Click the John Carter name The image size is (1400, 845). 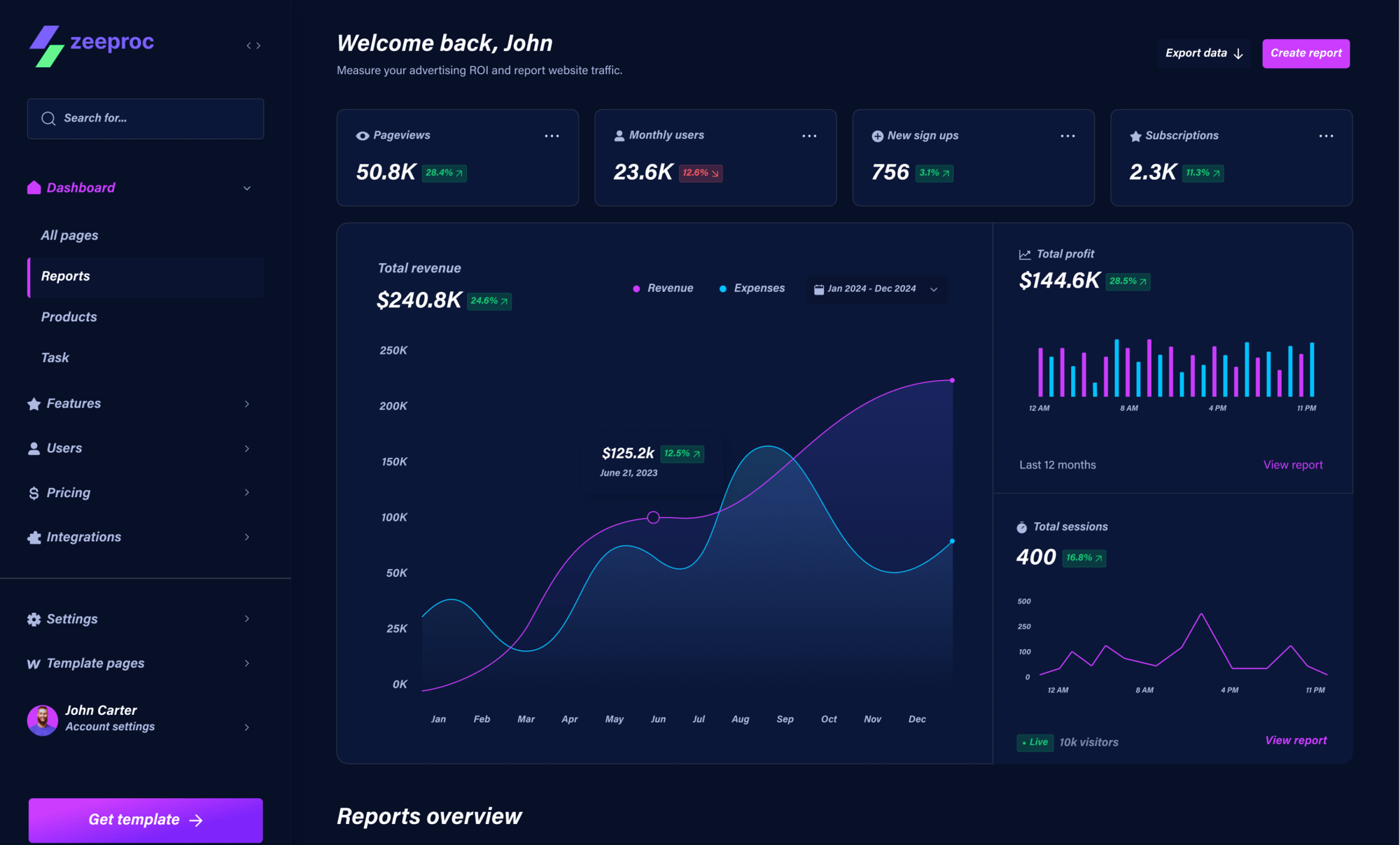coord(101,711)
